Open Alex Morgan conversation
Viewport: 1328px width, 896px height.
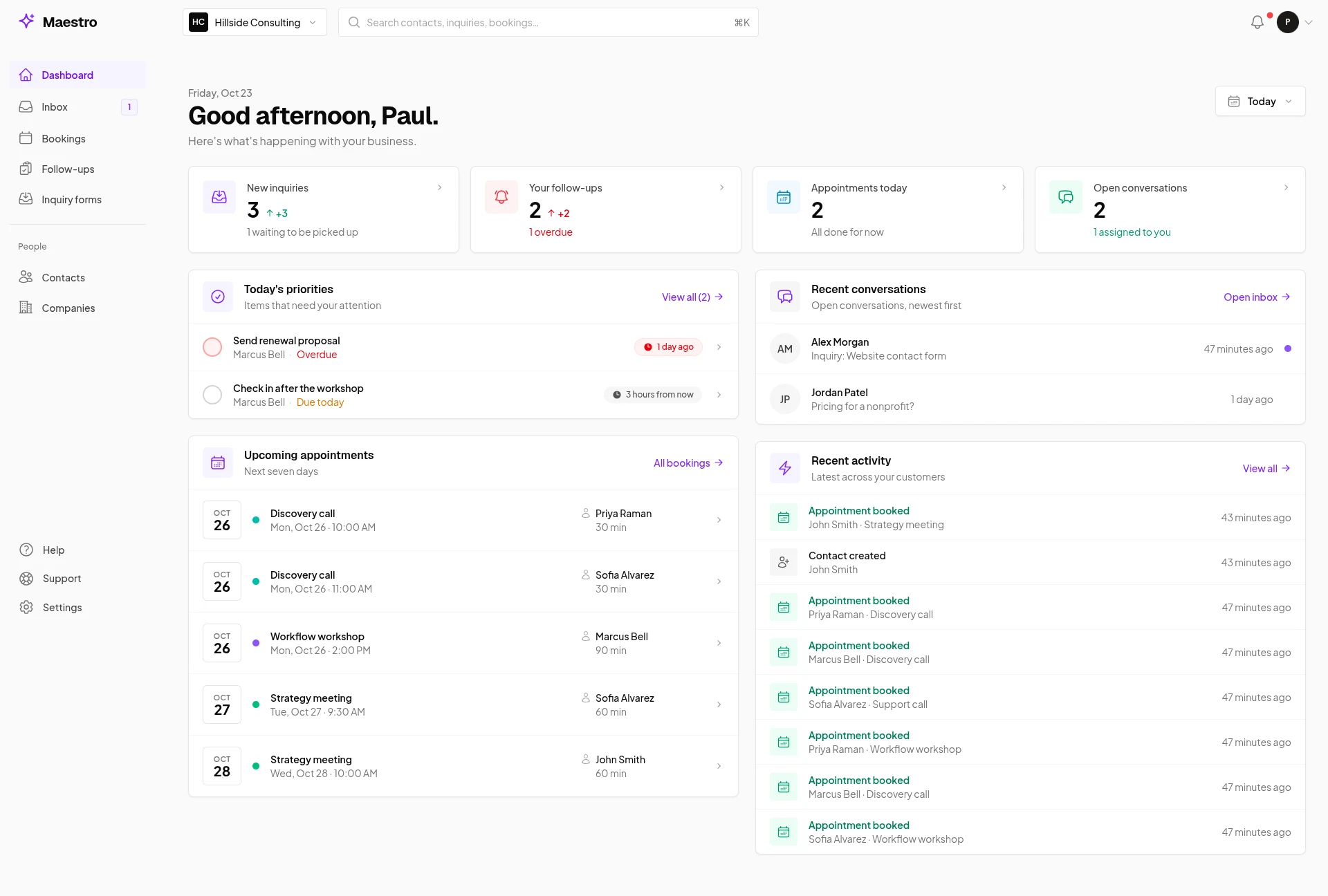tap(1031, 348)
